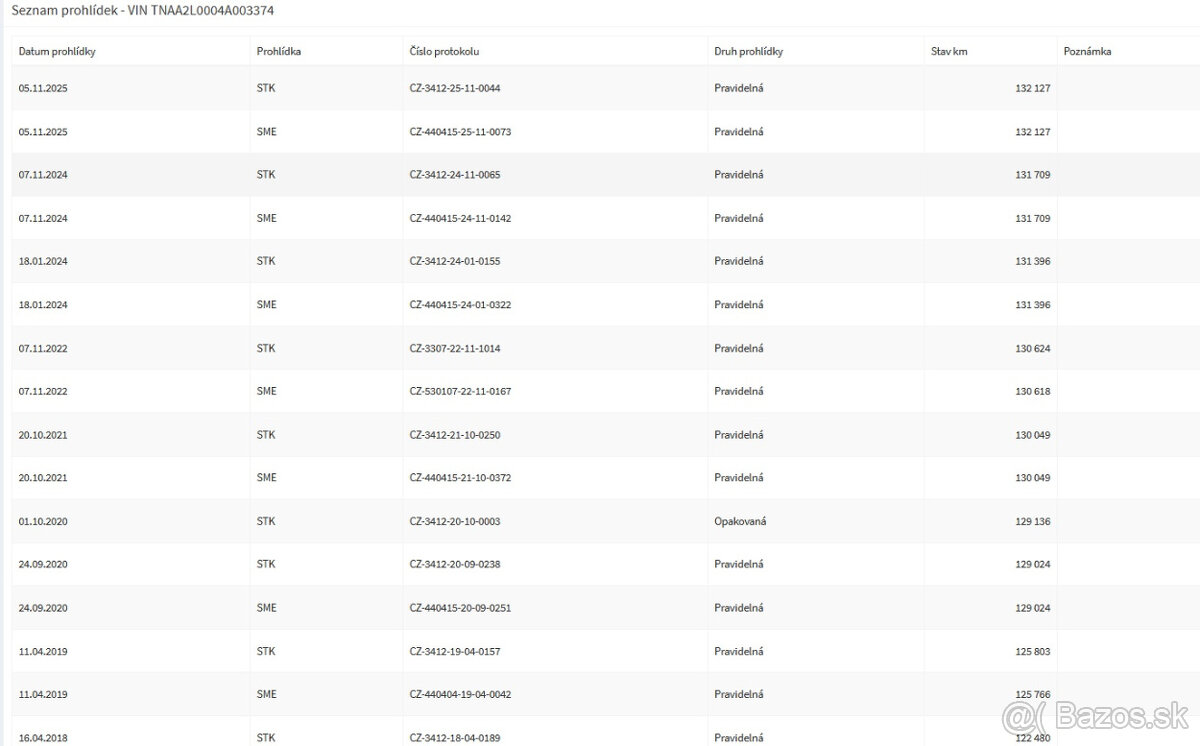The width and height of the screenshot is (1200, 746).
Task: Click the Druh prohlídky column header
Action: 748,51
